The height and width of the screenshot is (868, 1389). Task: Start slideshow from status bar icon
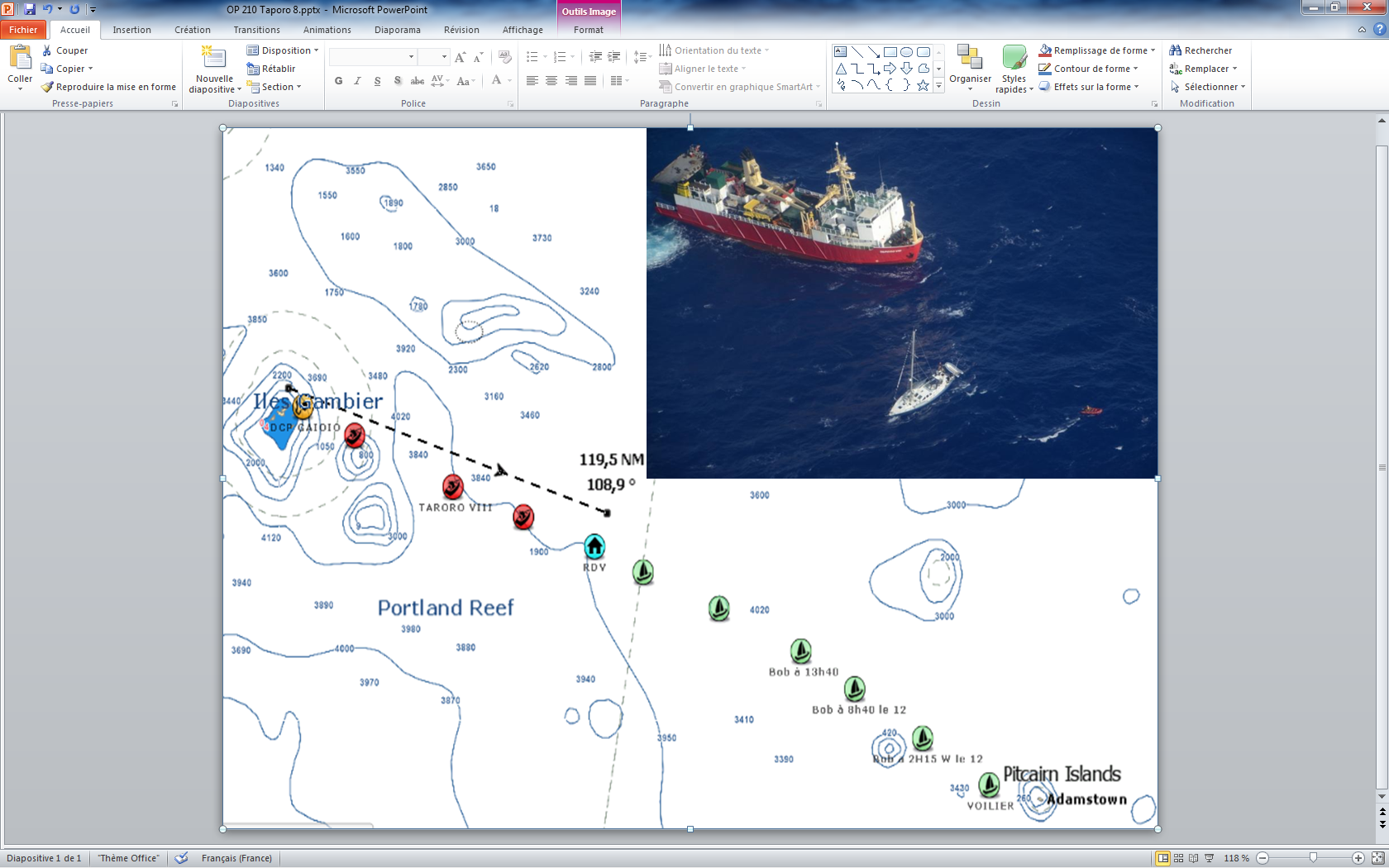[x=1210, y=858]
